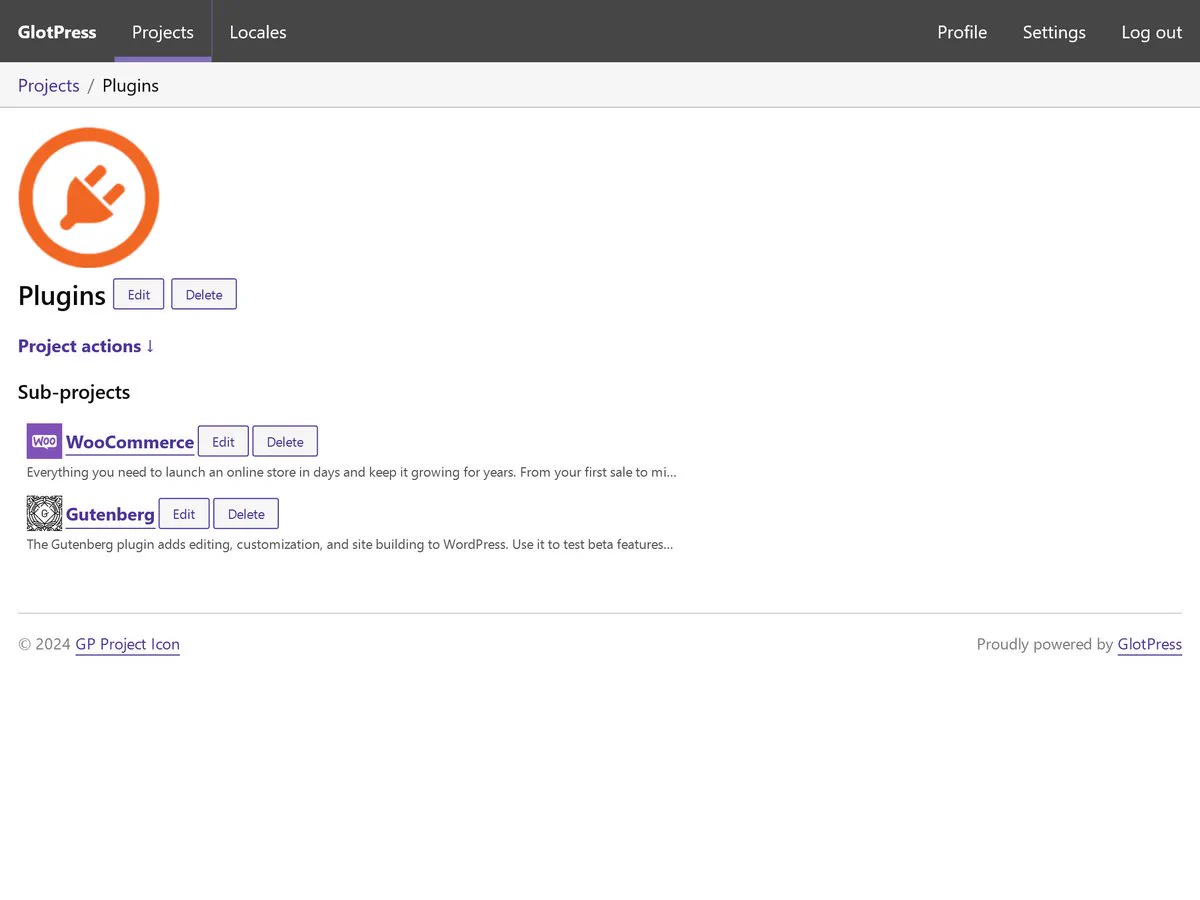Edit the Plugins project

tap(139, 294)
